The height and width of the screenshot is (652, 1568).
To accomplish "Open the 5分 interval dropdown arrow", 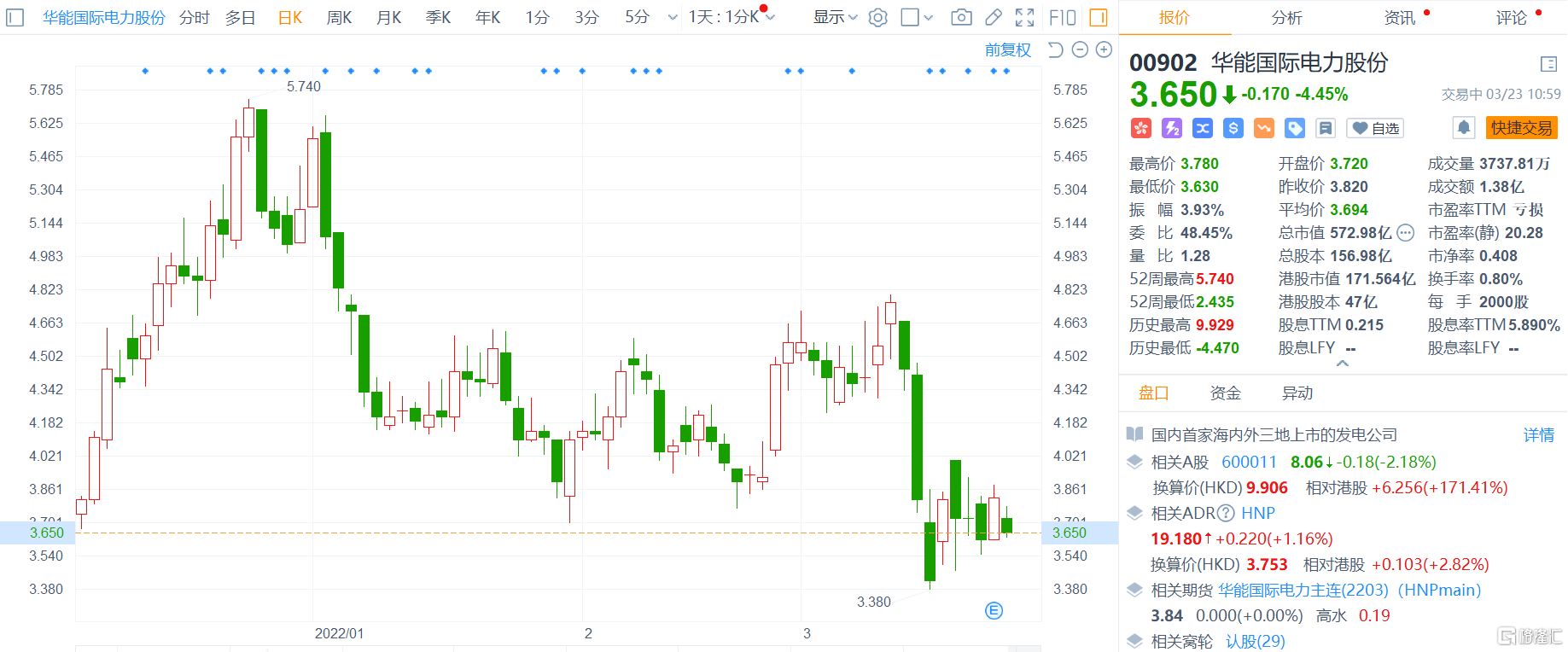I will coord(673,17).
